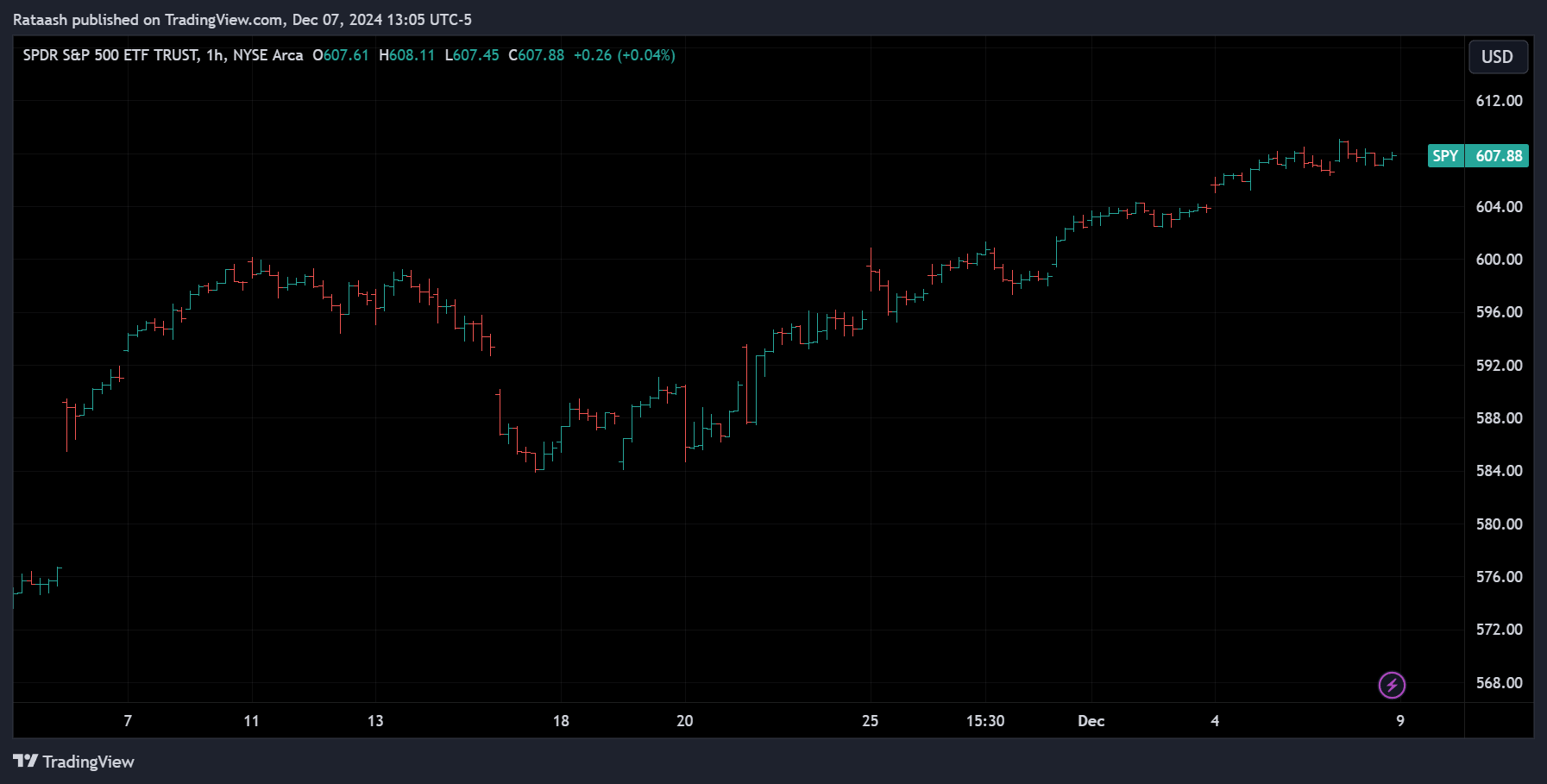The image size is (1547, 784).
Task: Click the 604.00 price axis label
Action: click(x=1499, y=207)
